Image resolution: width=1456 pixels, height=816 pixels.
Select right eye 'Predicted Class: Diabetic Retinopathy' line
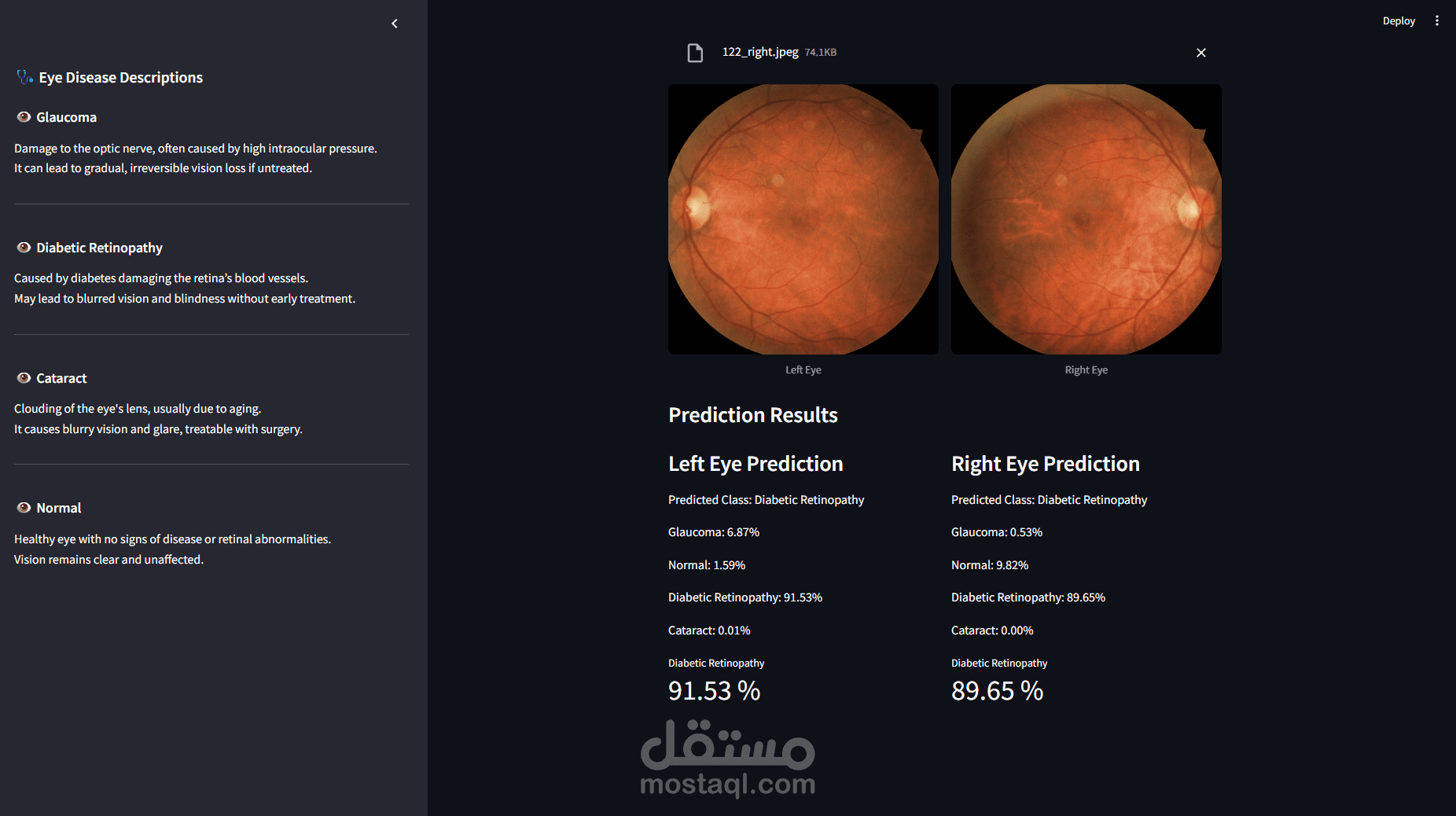coord(1050,500)
